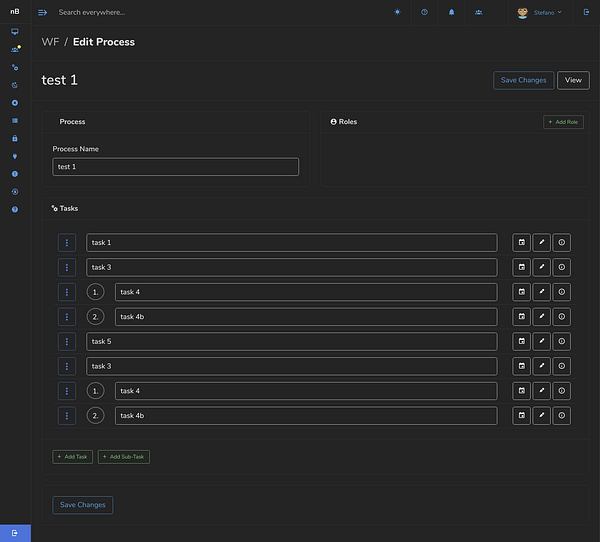Viewport: 600px width, 542px height.
Task: Open calendar icon for task 1
Action: [x=521, y=243]
